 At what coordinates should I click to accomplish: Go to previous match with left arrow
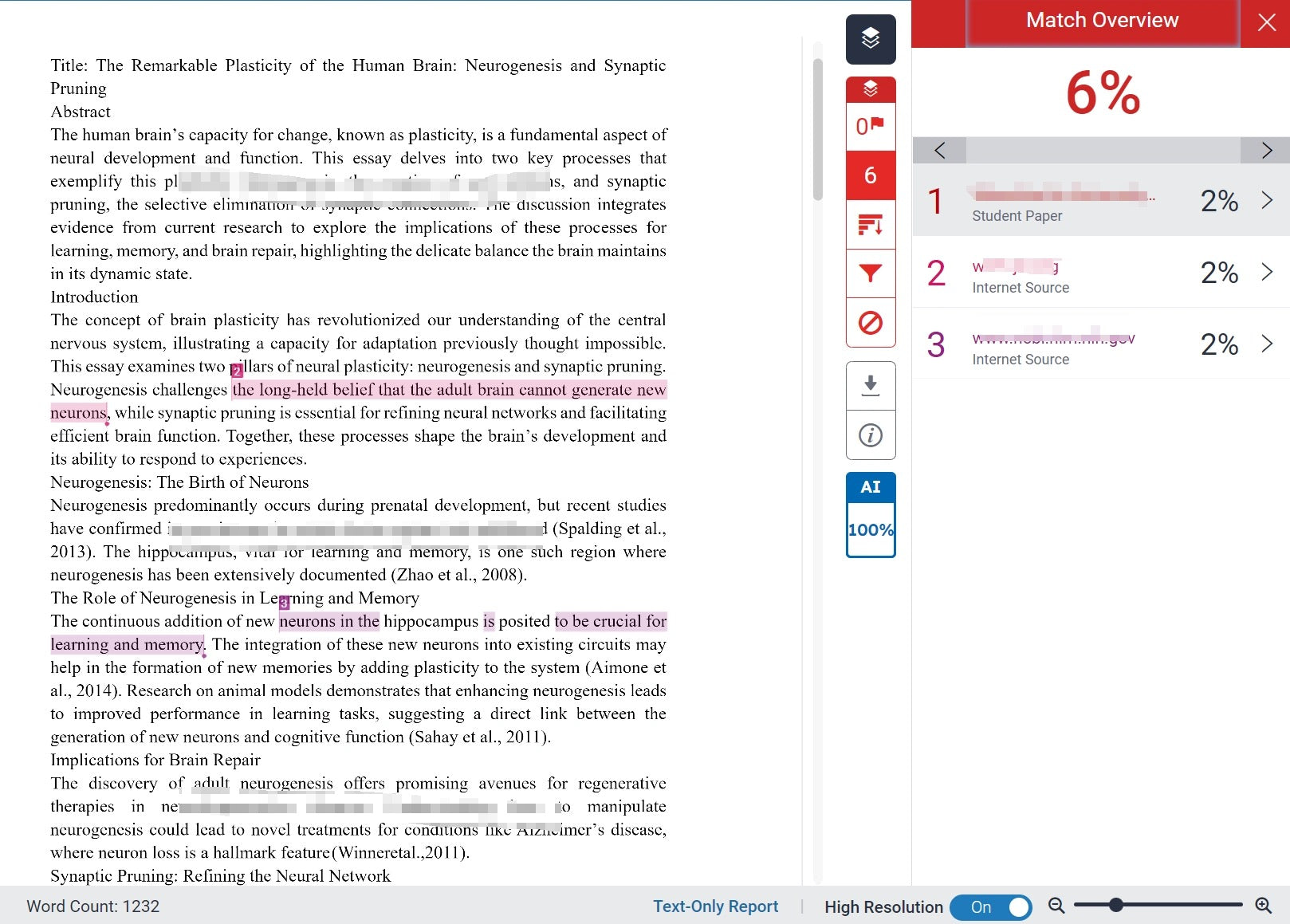[939, 151]
